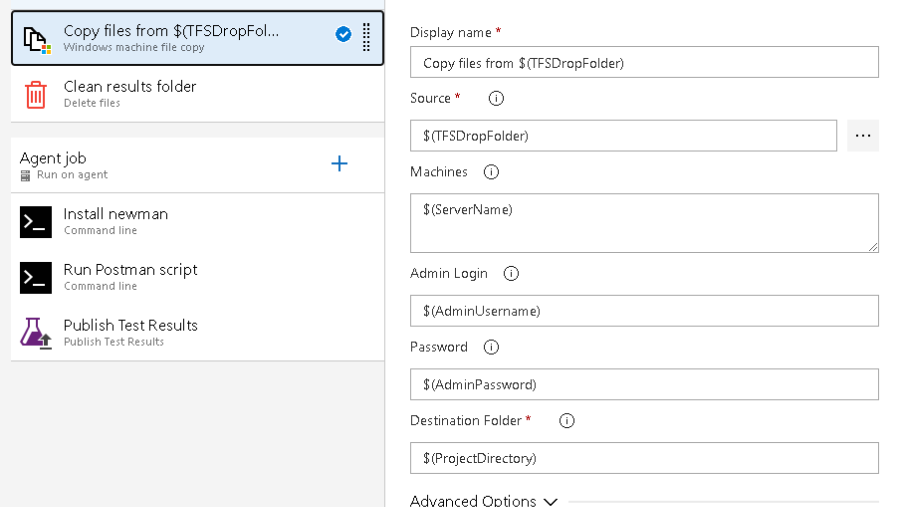The width and height of the screenshot is (900, 507).
Task: Click the Windows machine file copy task icon
Action: pos(37,41)
